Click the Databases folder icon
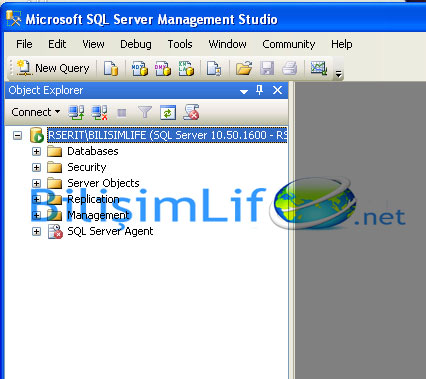The width and height of the screenshot is (426, 379). pos(54,151)
